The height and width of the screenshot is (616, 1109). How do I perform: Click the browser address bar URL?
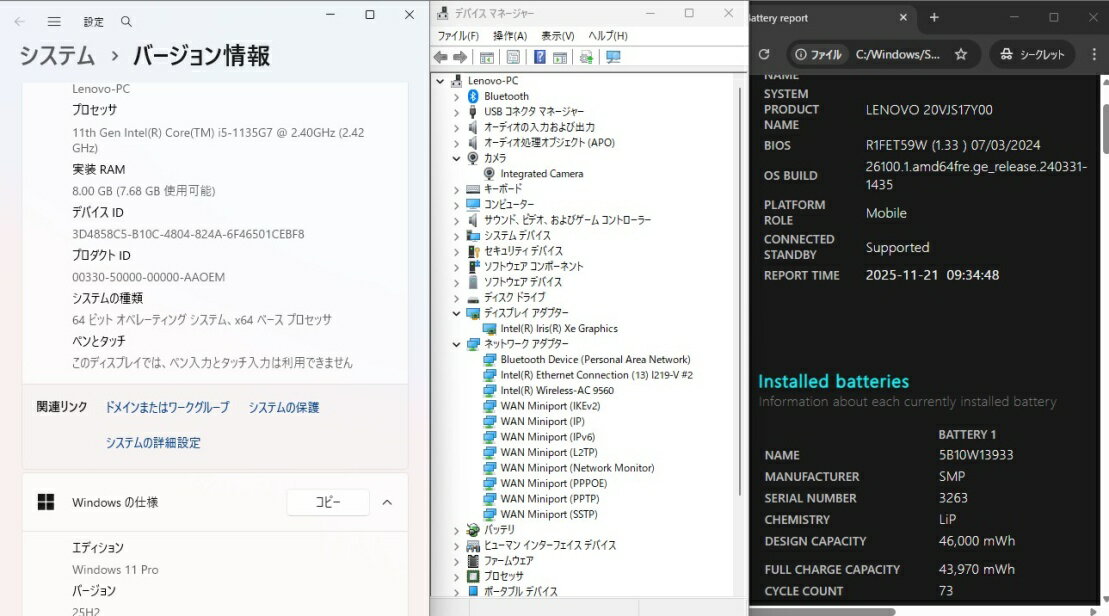tap(897, 55)
